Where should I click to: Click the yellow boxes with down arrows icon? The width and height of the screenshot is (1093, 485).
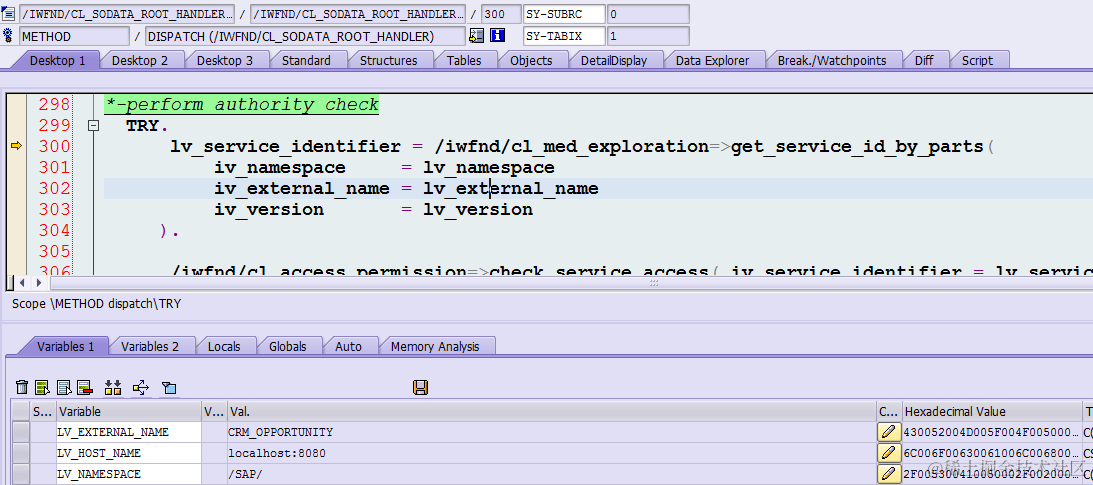[x=113, y=387]
